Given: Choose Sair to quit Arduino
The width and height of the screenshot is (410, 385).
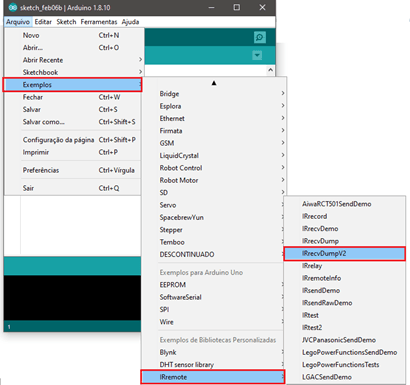Looking at the screenshot, I should (x=73, y=188).
